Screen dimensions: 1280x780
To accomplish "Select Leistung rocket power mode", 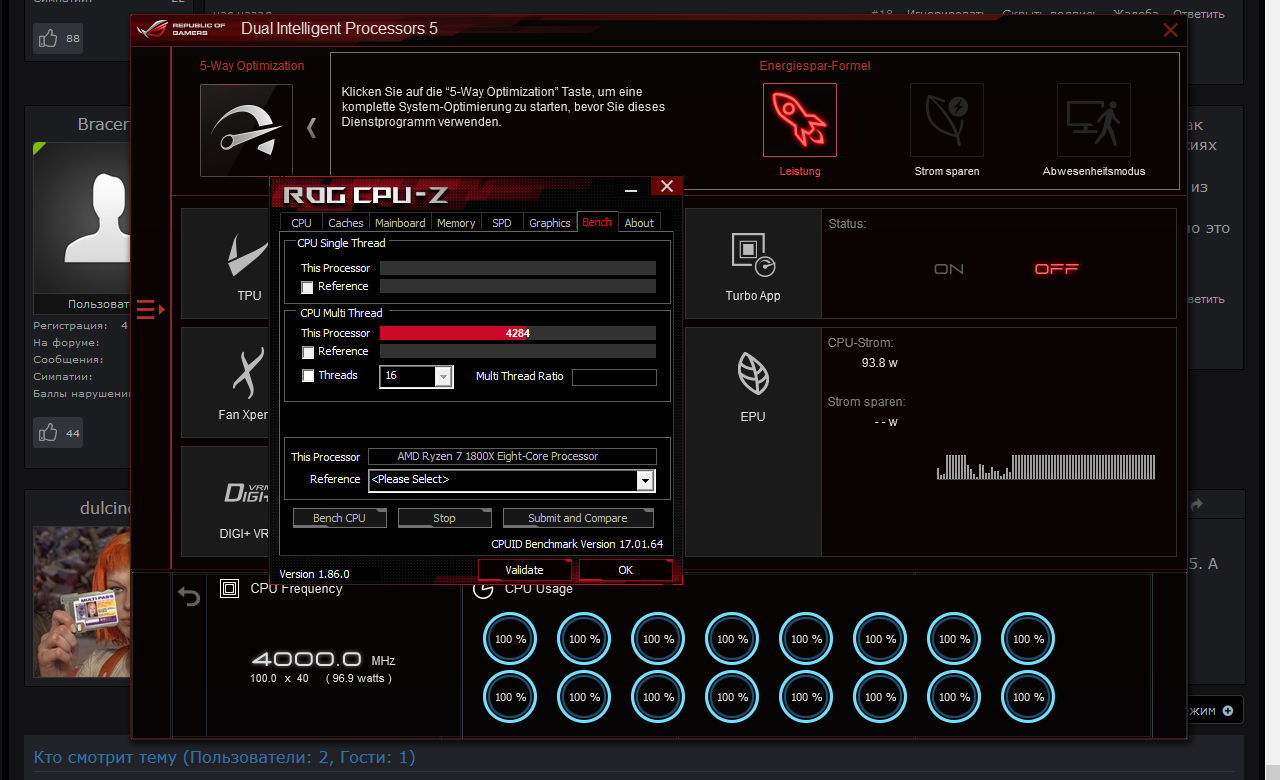I will 800,120.
